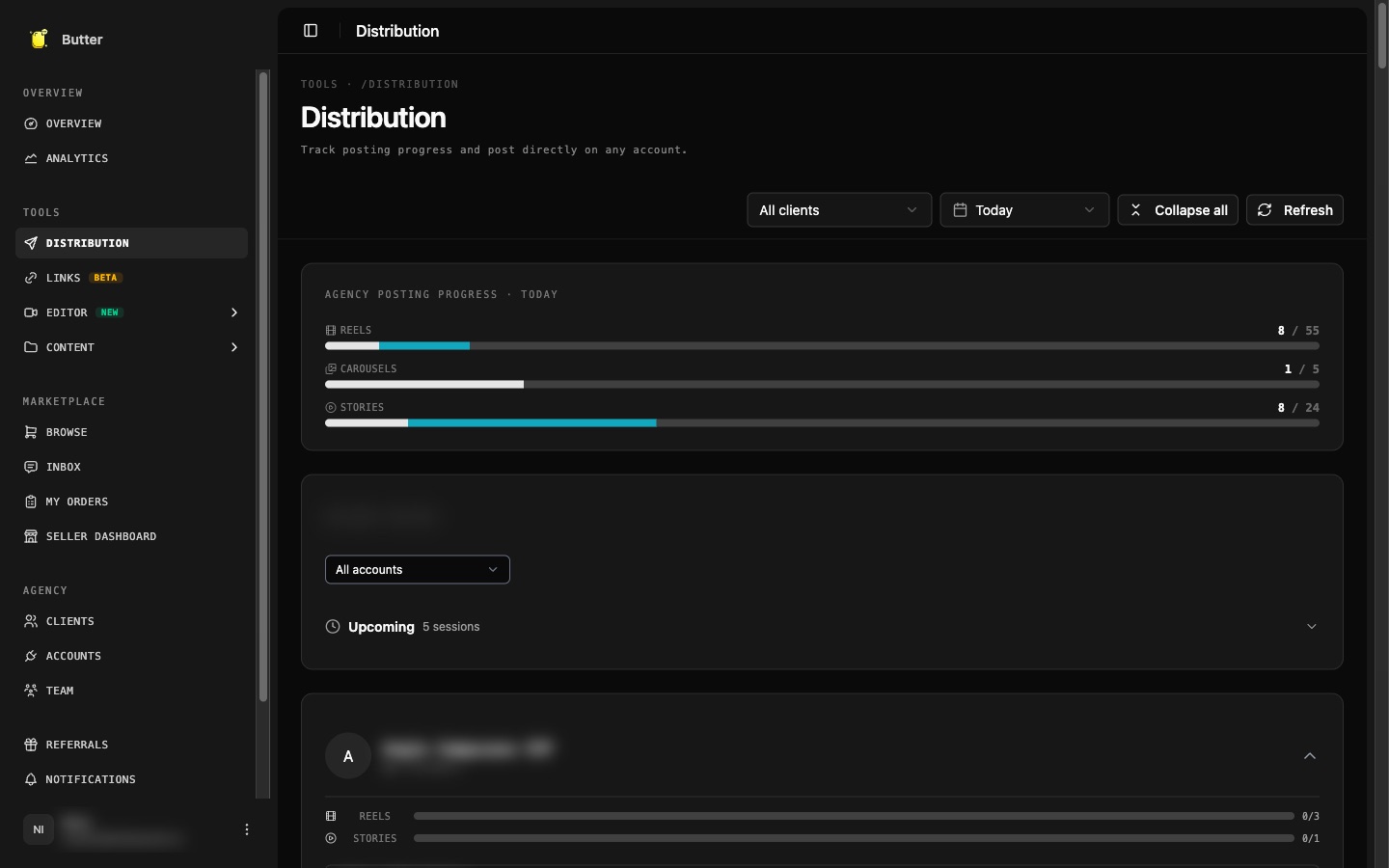
Task: Click the "8 / 24" stories count
Action: [x=1298, y=407]
